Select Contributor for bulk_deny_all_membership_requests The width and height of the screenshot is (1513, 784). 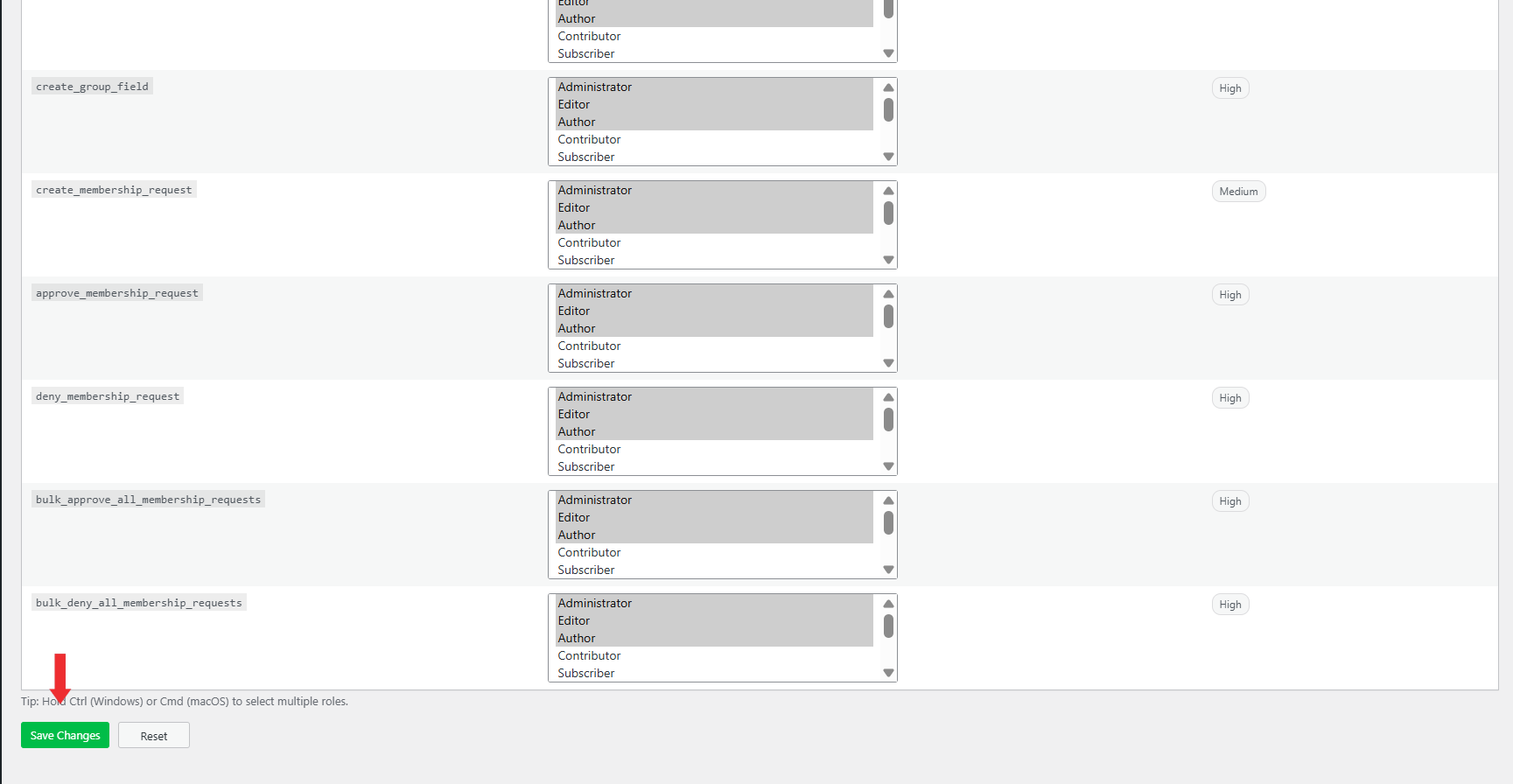[x=589, y=655]
